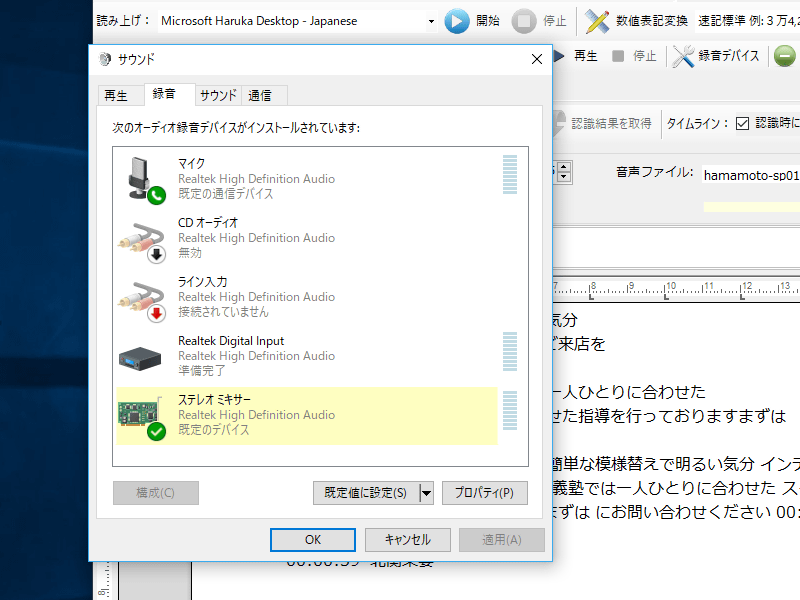This screenshot has width=800, height=600.
Task: Toggle the 認識時 checkbox beside タイムライン
Action: [x=742, y=123]
